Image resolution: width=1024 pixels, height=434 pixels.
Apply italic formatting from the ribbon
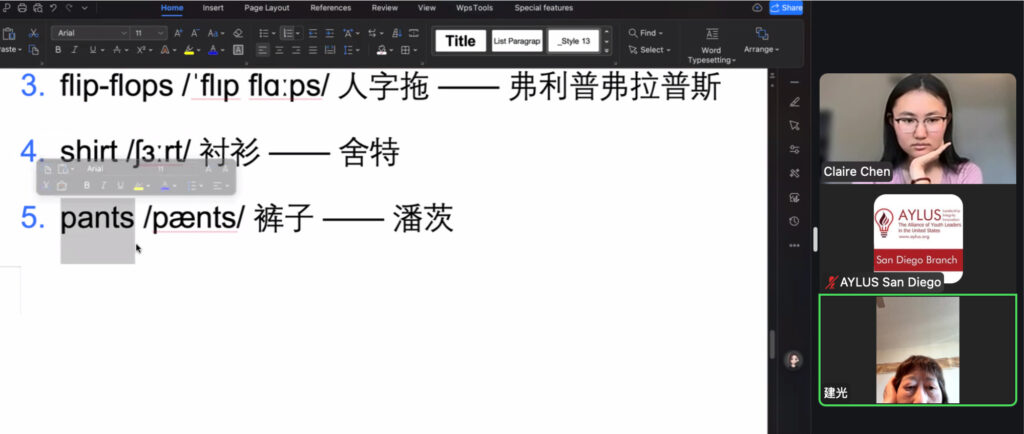pyautogui.click(x=75, y=50)
